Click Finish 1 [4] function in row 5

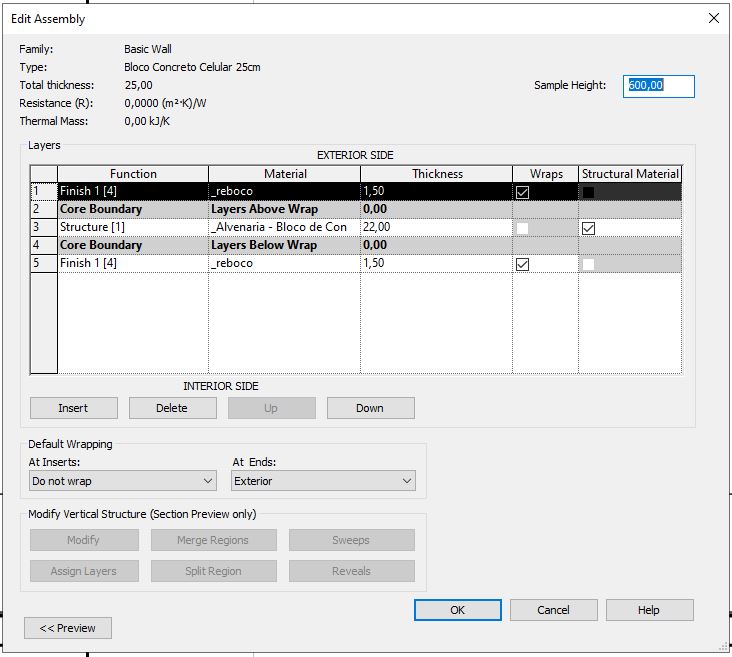[133, 263]
